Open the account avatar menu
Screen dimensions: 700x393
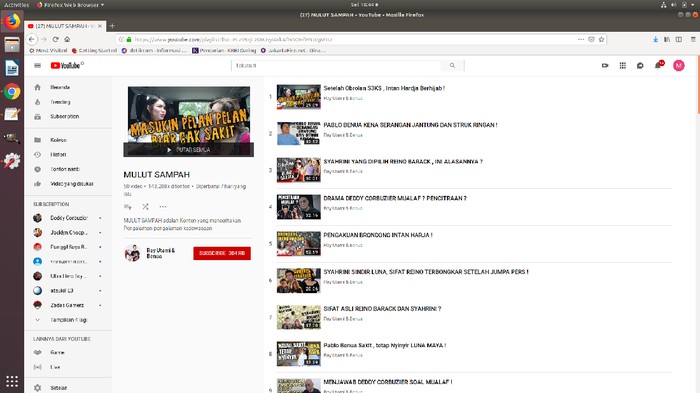(x=679, y=66)
